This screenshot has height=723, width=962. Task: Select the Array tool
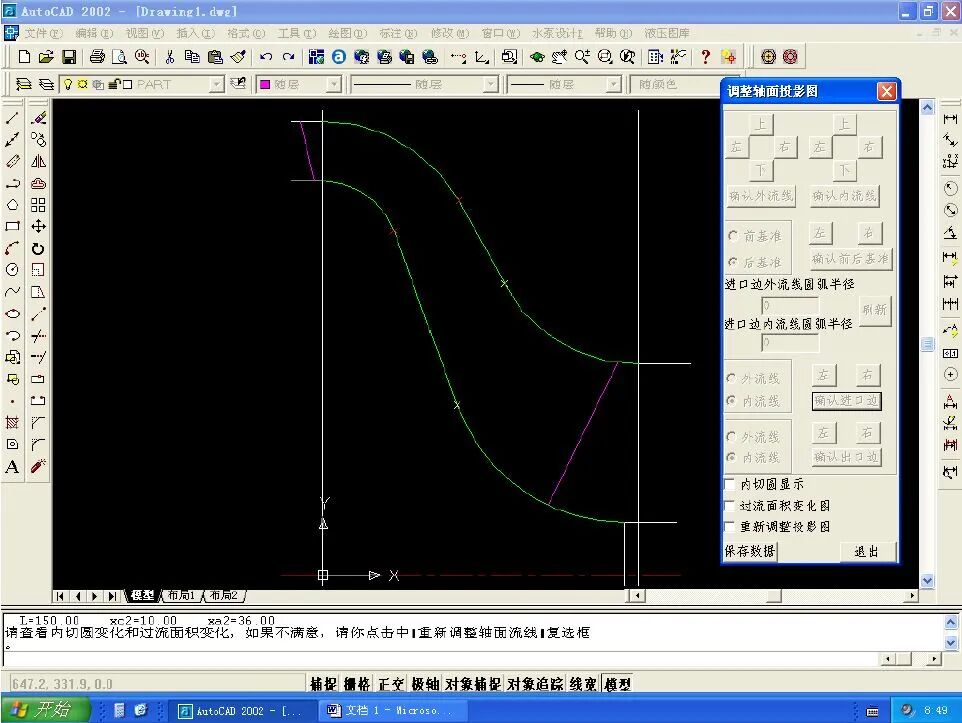tap(38, 205)
